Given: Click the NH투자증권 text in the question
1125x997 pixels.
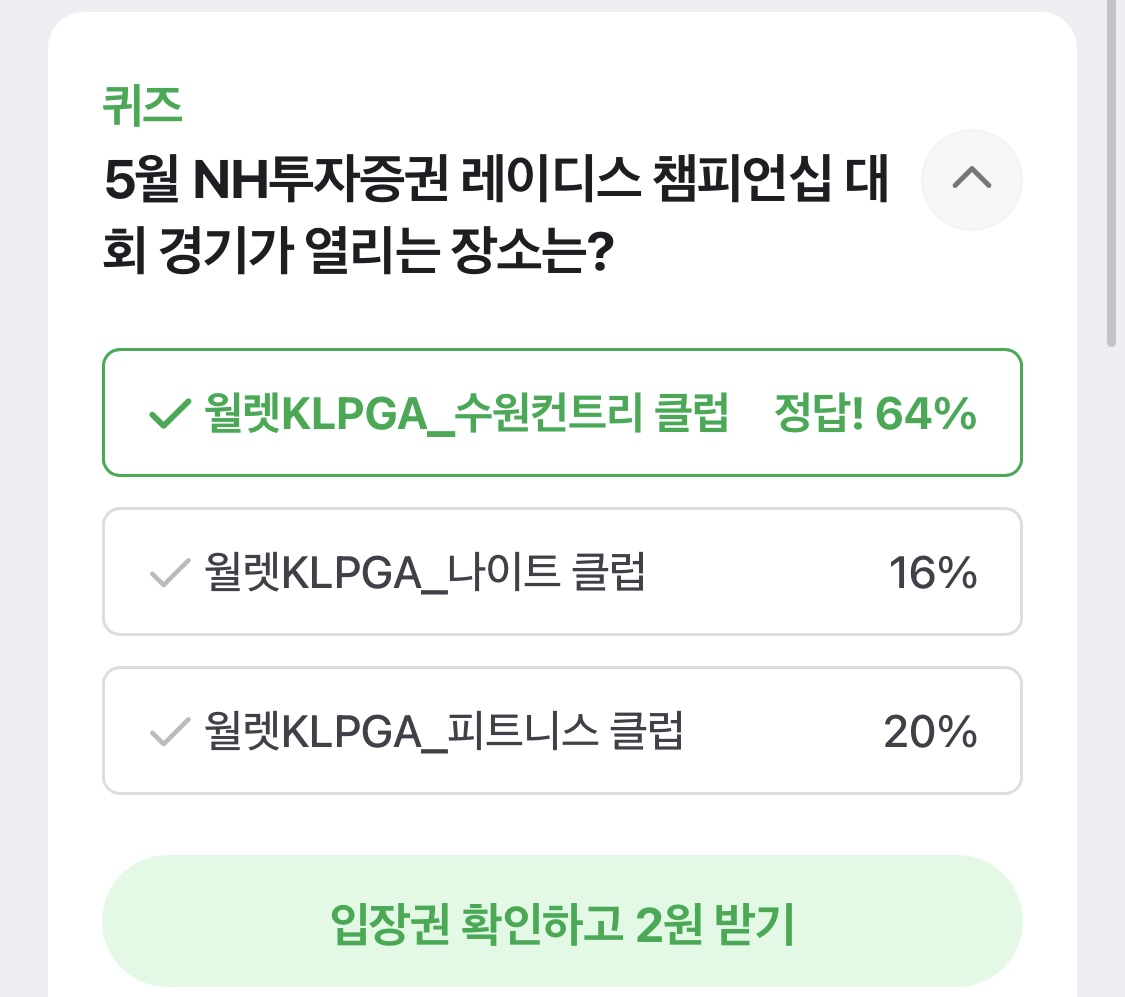Looking at the screenshot, I should 318,181.
